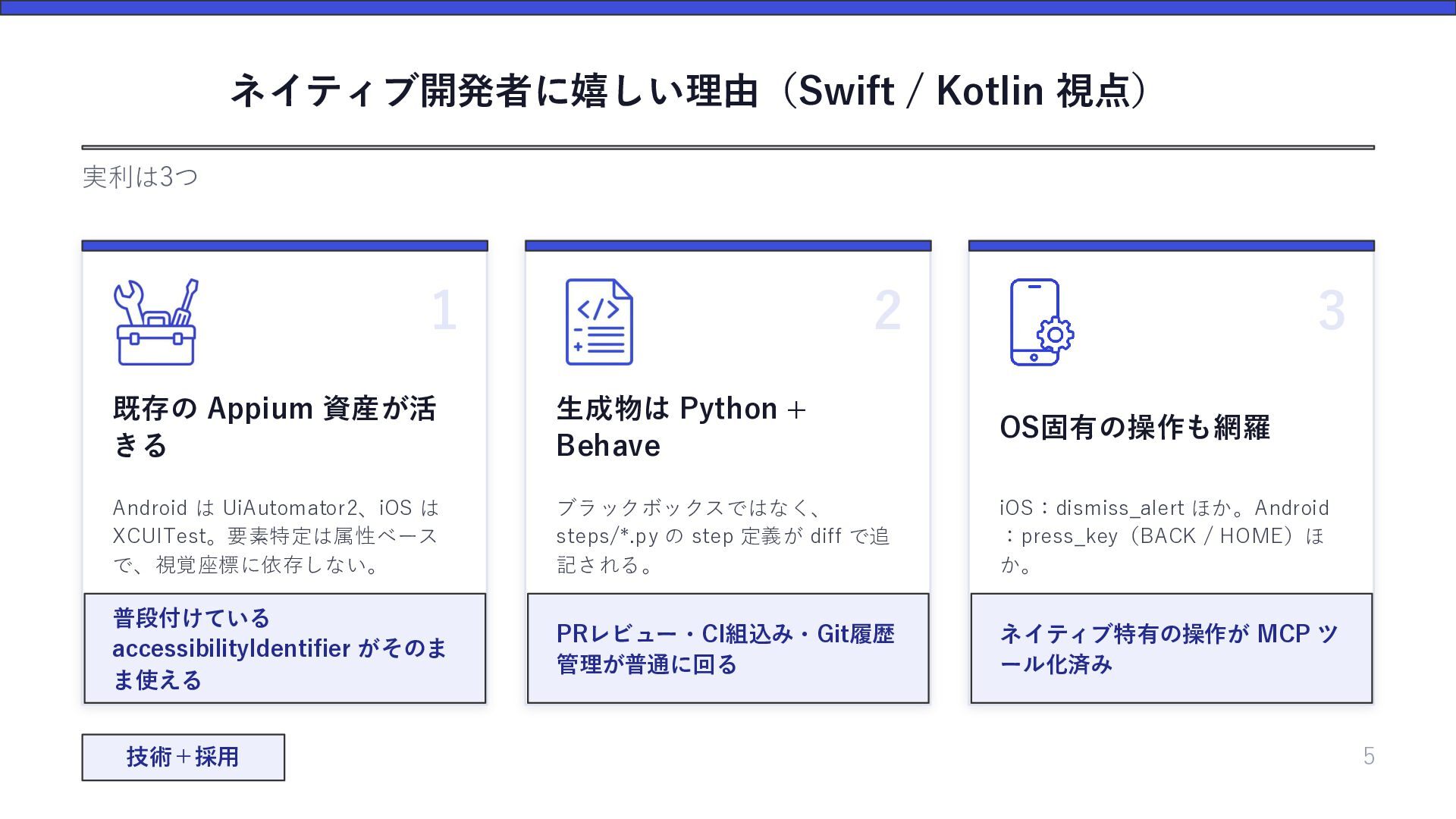Screen dimensions: 1456x819
Task: Click the slide page number 5
Action: 1369,756
